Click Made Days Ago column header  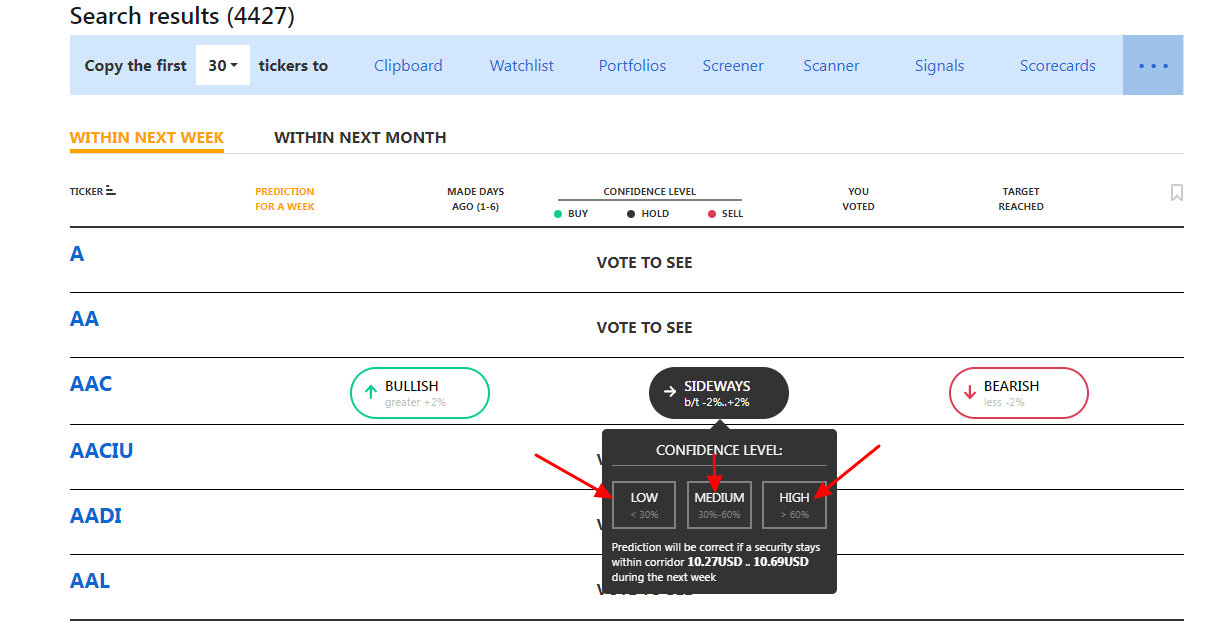coord(475,199)
